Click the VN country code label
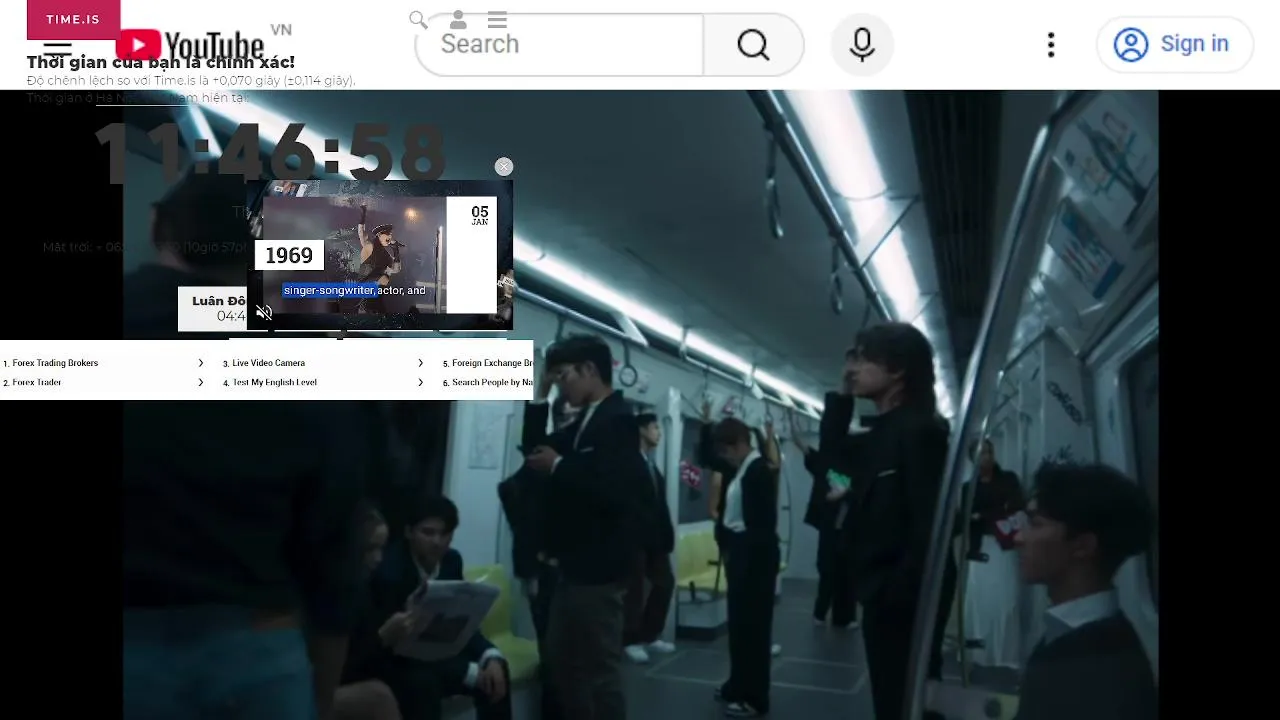The height and width of the screenshot is (720, 1280). (281, 30)
